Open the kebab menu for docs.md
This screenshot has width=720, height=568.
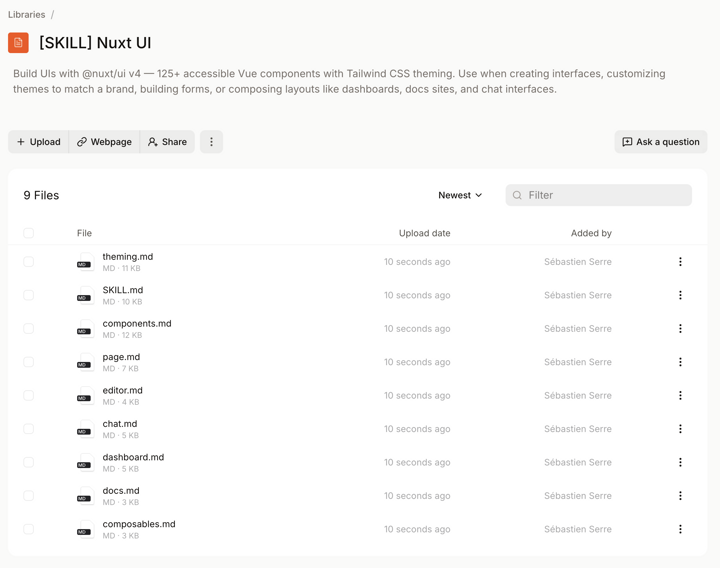pos(680,496)
